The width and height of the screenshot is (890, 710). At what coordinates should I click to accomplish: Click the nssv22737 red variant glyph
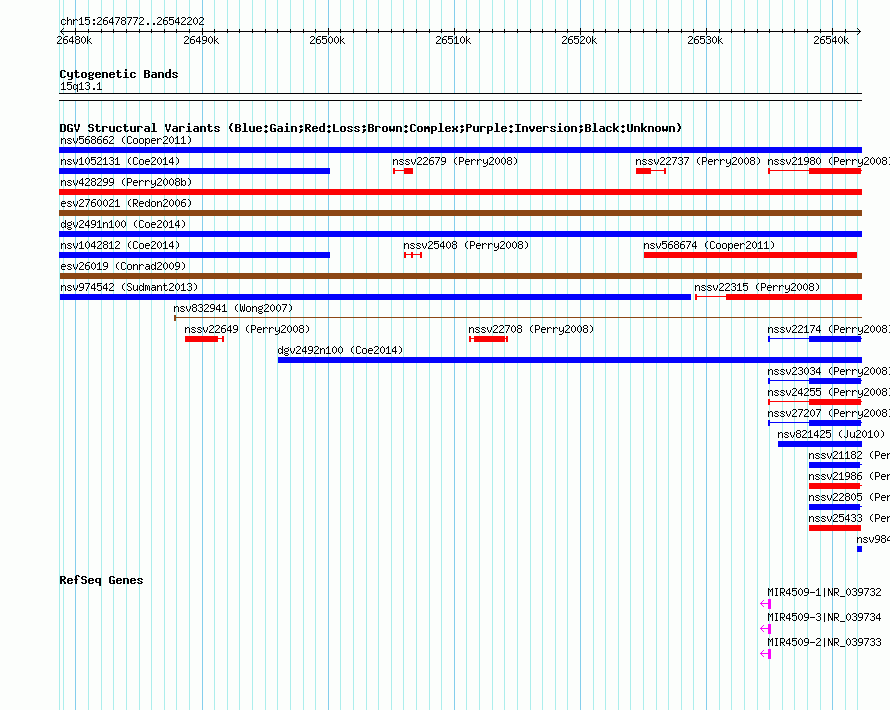[650, 171]
